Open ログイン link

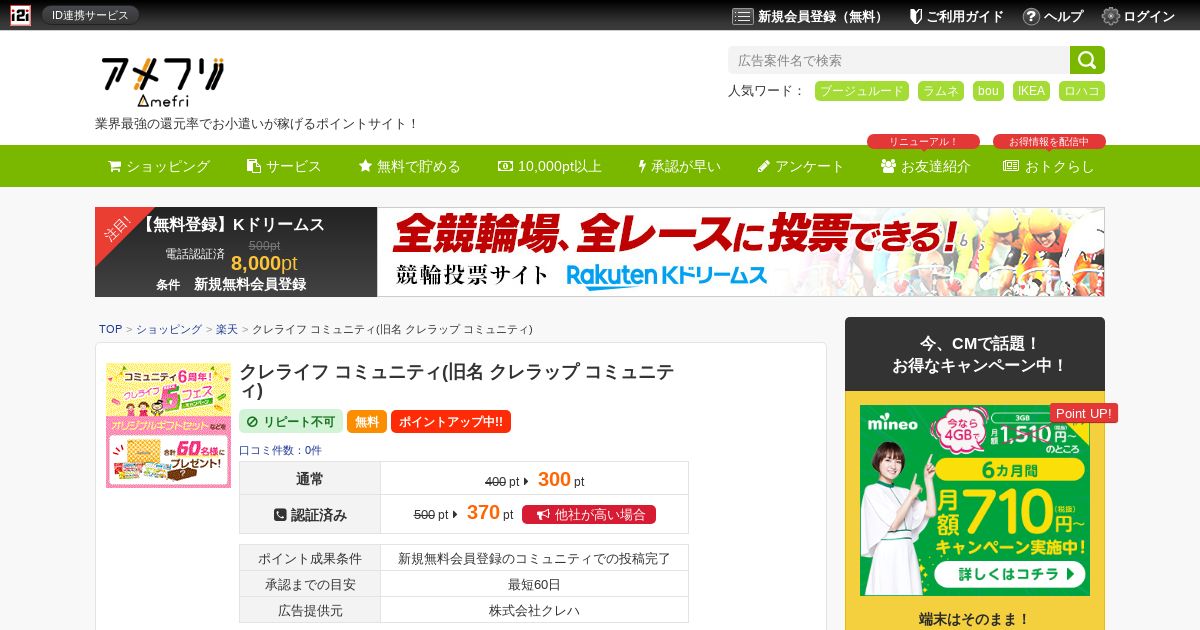click(x=1149, y=16)
